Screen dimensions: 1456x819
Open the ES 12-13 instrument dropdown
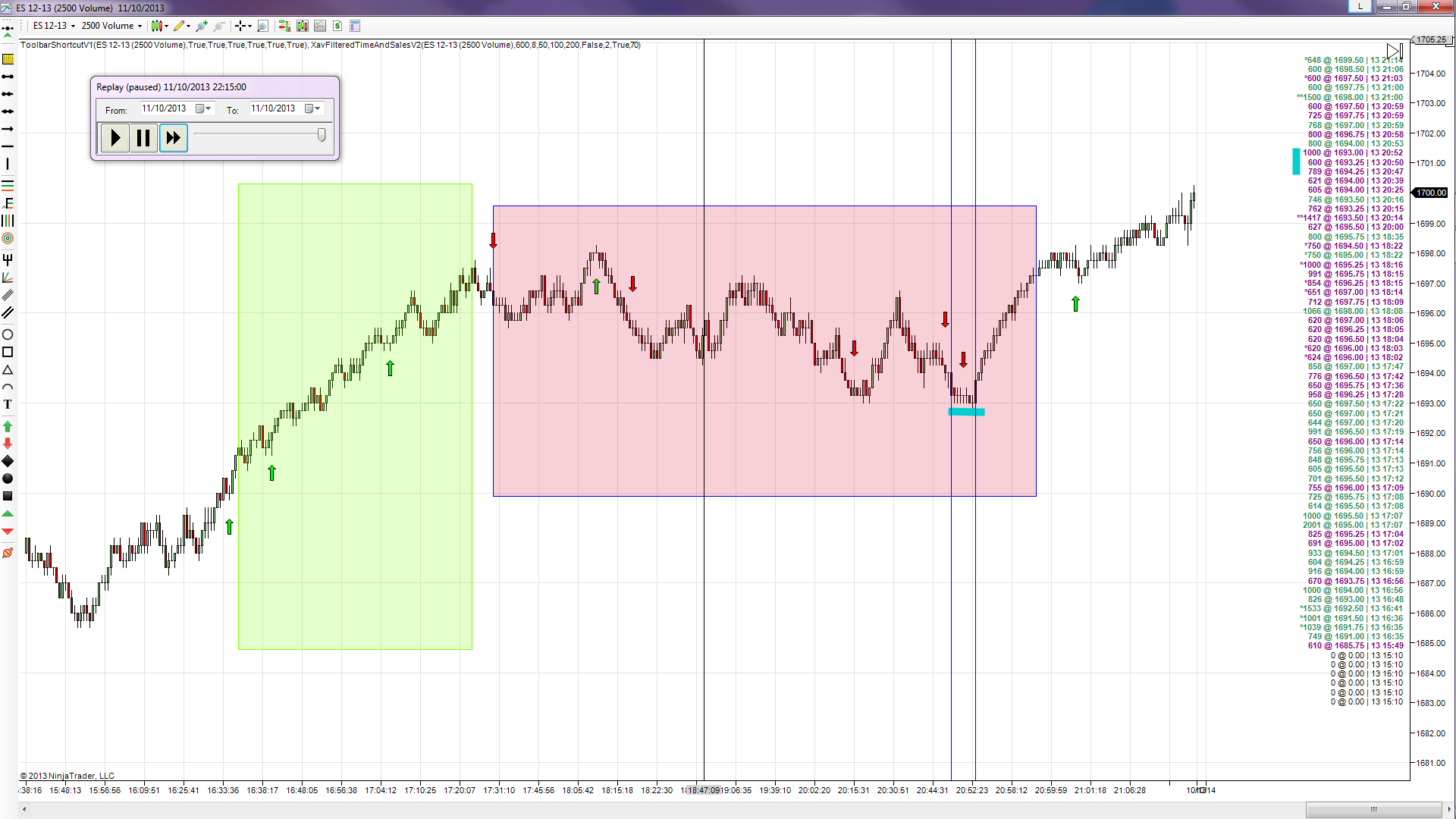coord(54,26)
